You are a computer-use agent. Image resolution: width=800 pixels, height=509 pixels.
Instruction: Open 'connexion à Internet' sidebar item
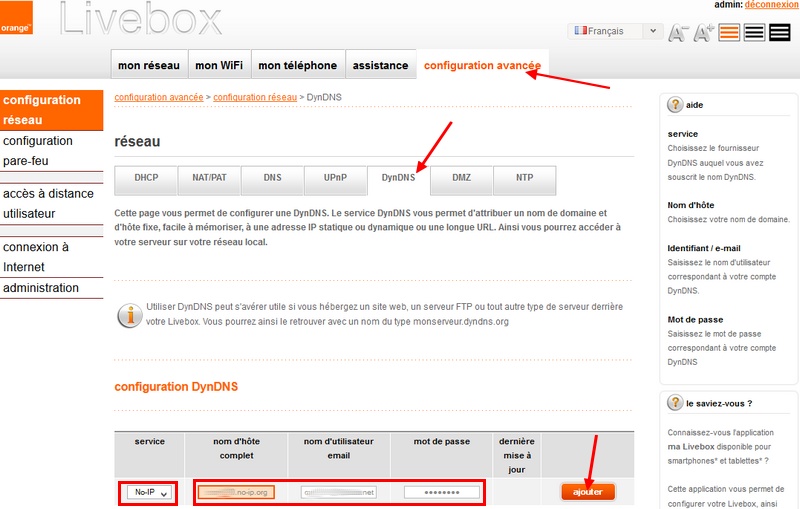click(x=36, y=257)
